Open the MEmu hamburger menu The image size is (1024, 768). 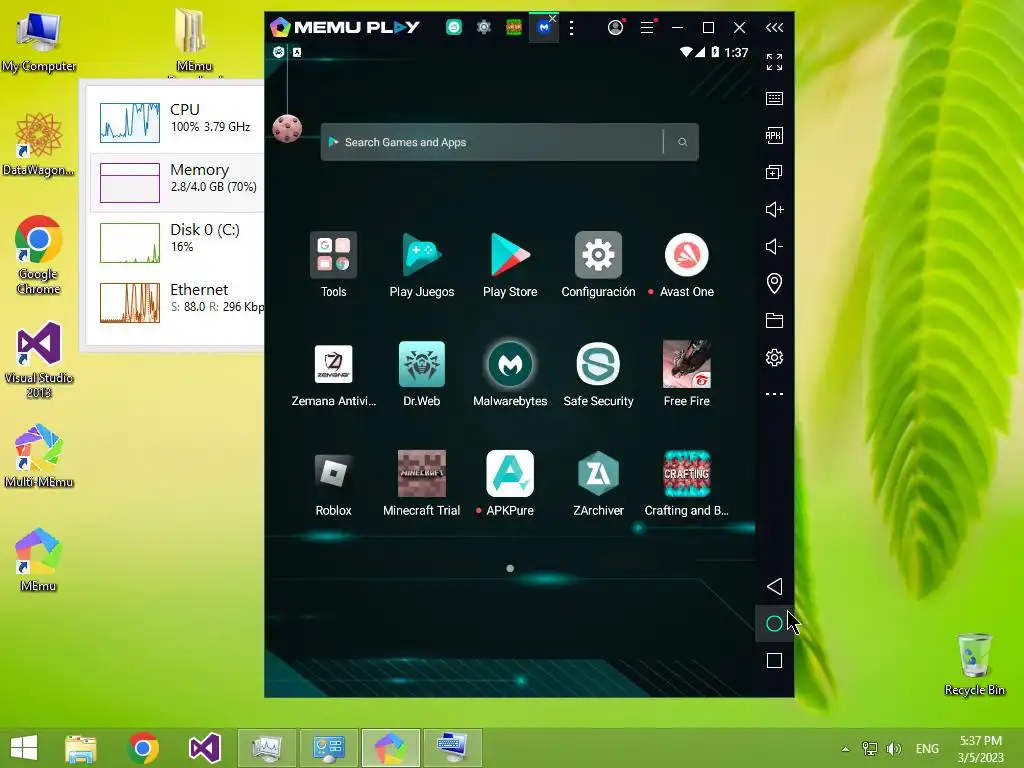click(x=647, y=27)
